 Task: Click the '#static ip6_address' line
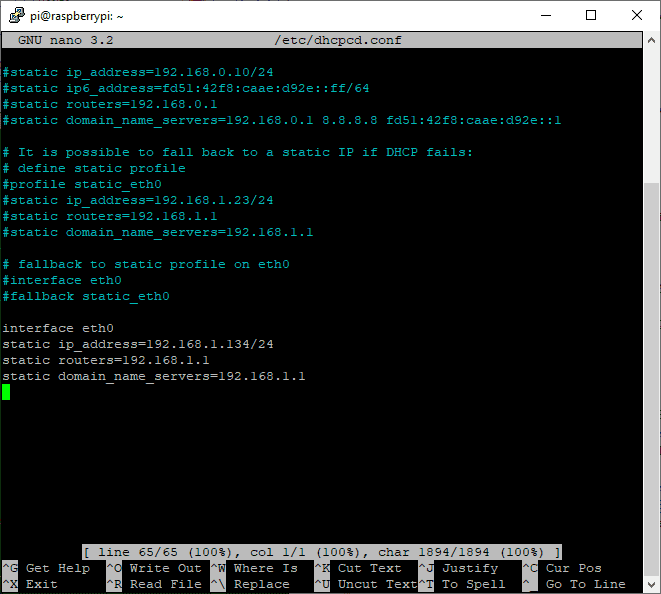186,89
